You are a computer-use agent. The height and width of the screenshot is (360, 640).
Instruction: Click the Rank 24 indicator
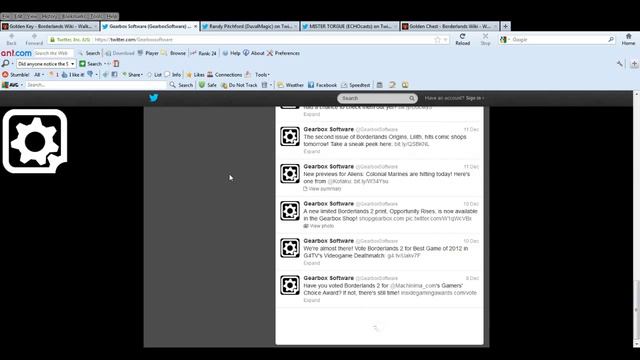coord(203,53)
